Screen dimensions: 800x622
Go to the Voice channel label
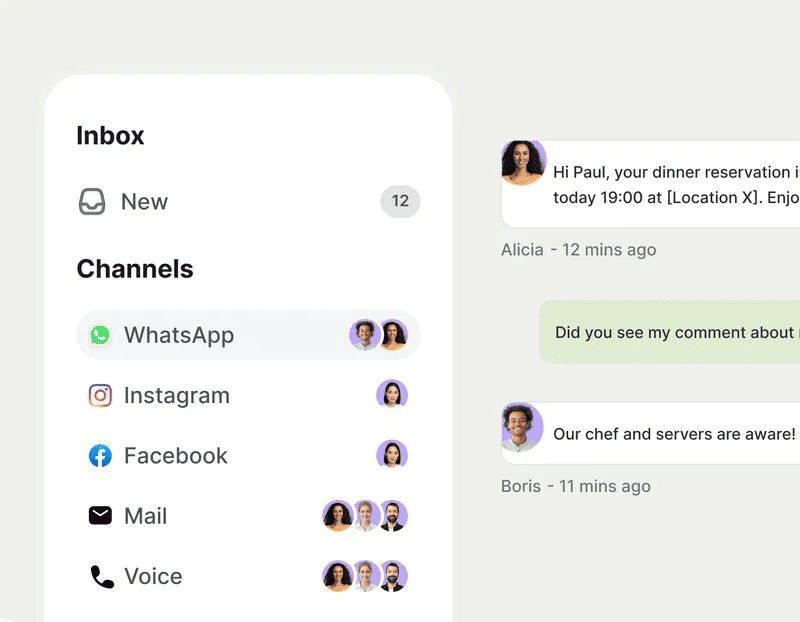pos(153,577)
